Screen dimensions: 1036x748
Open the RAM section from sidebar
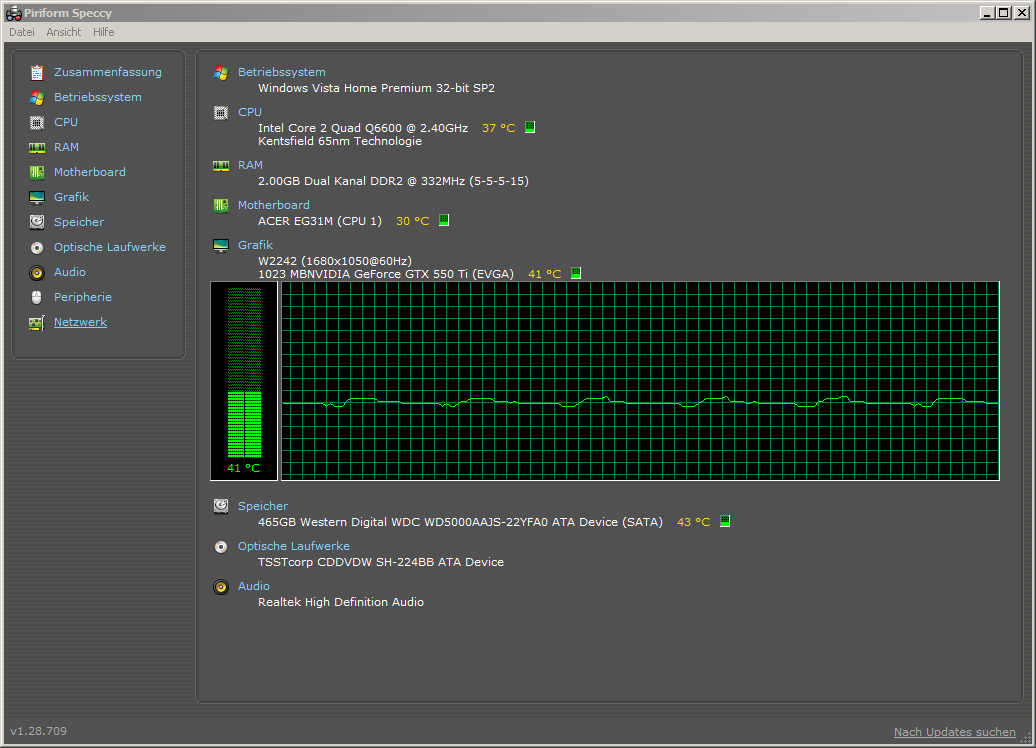[66, 147]
